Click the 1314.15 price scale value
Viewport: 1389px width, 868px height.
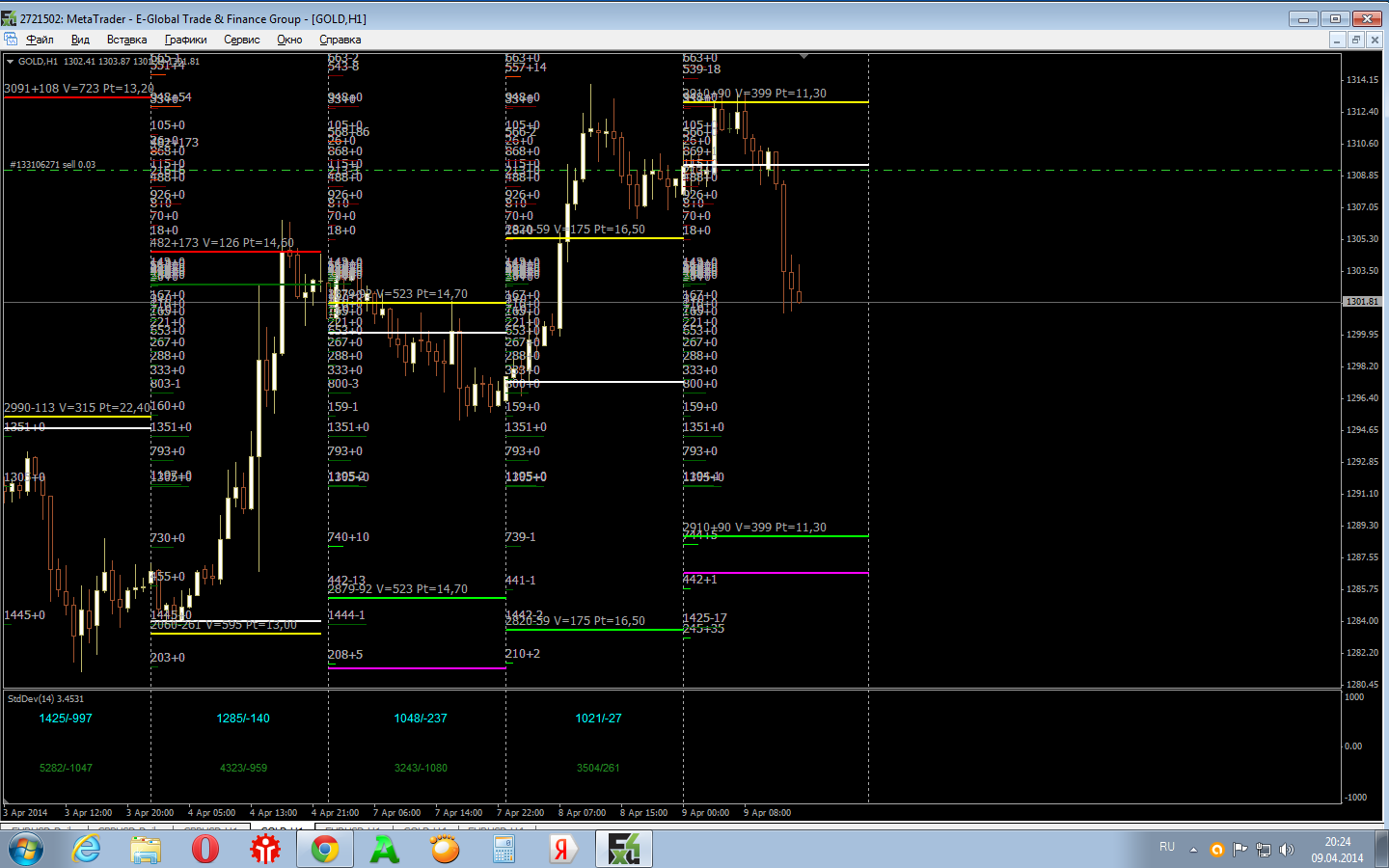1362,80
